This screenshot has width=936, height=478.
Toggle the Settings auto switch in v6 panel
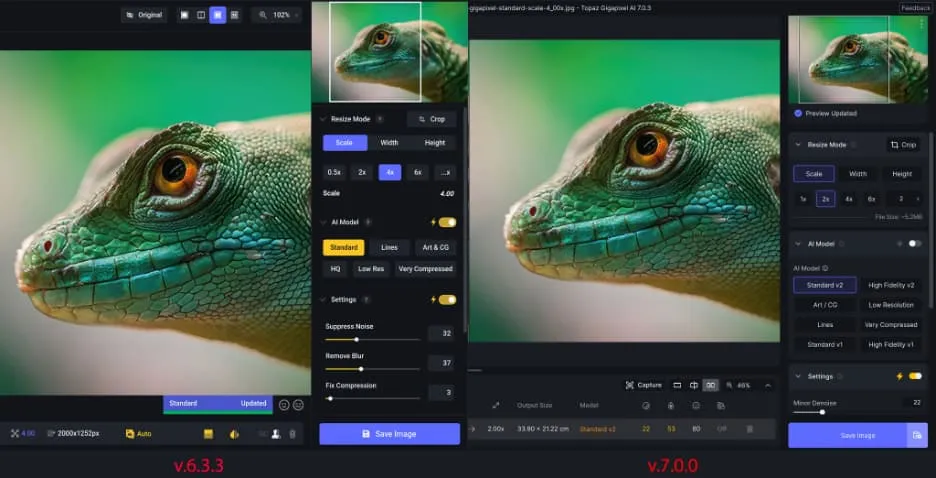coord(447,299)
